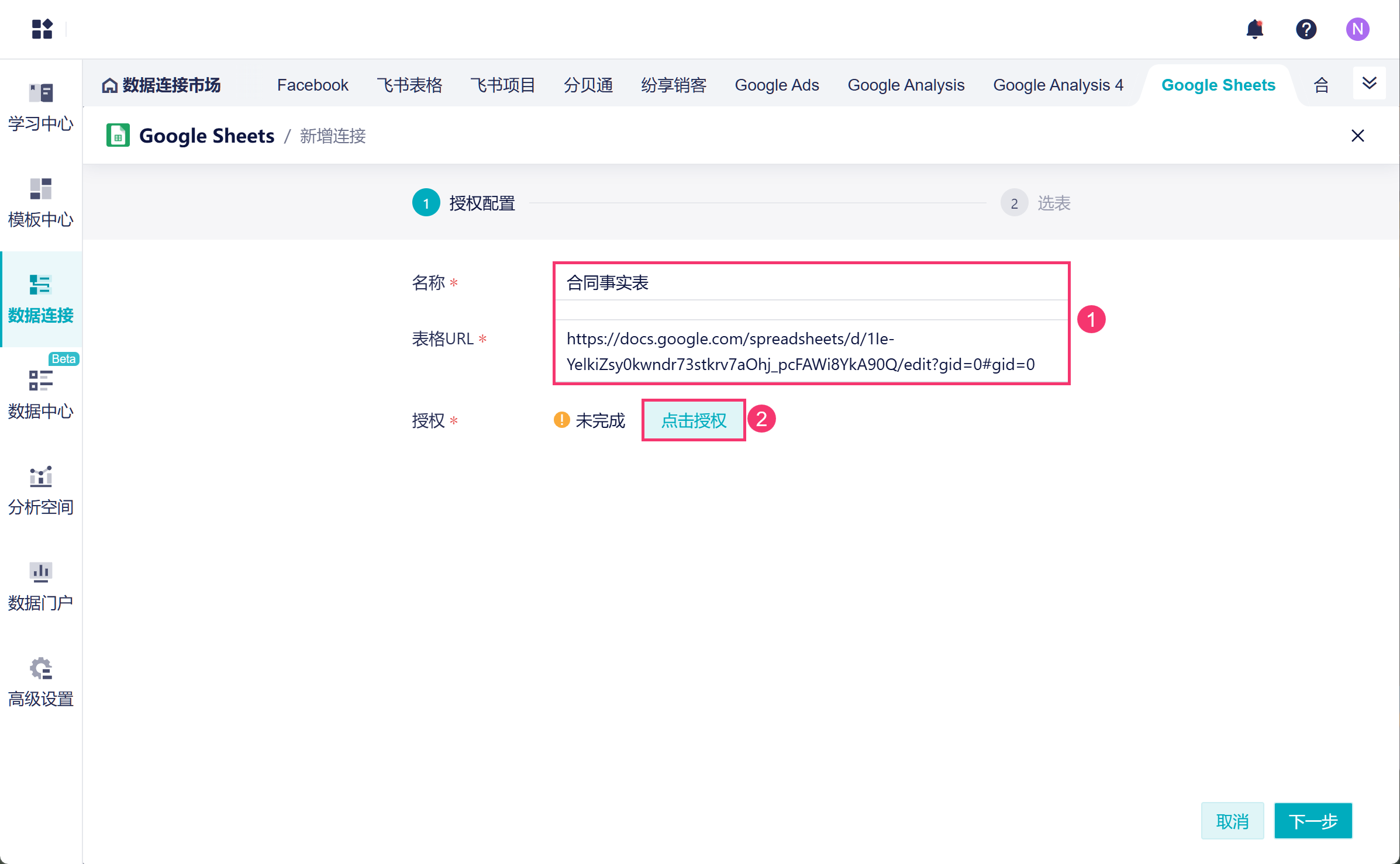The image size is (1400, 864).
Task: Click the orange 未完成 warning icon
Action: (561, 420)
